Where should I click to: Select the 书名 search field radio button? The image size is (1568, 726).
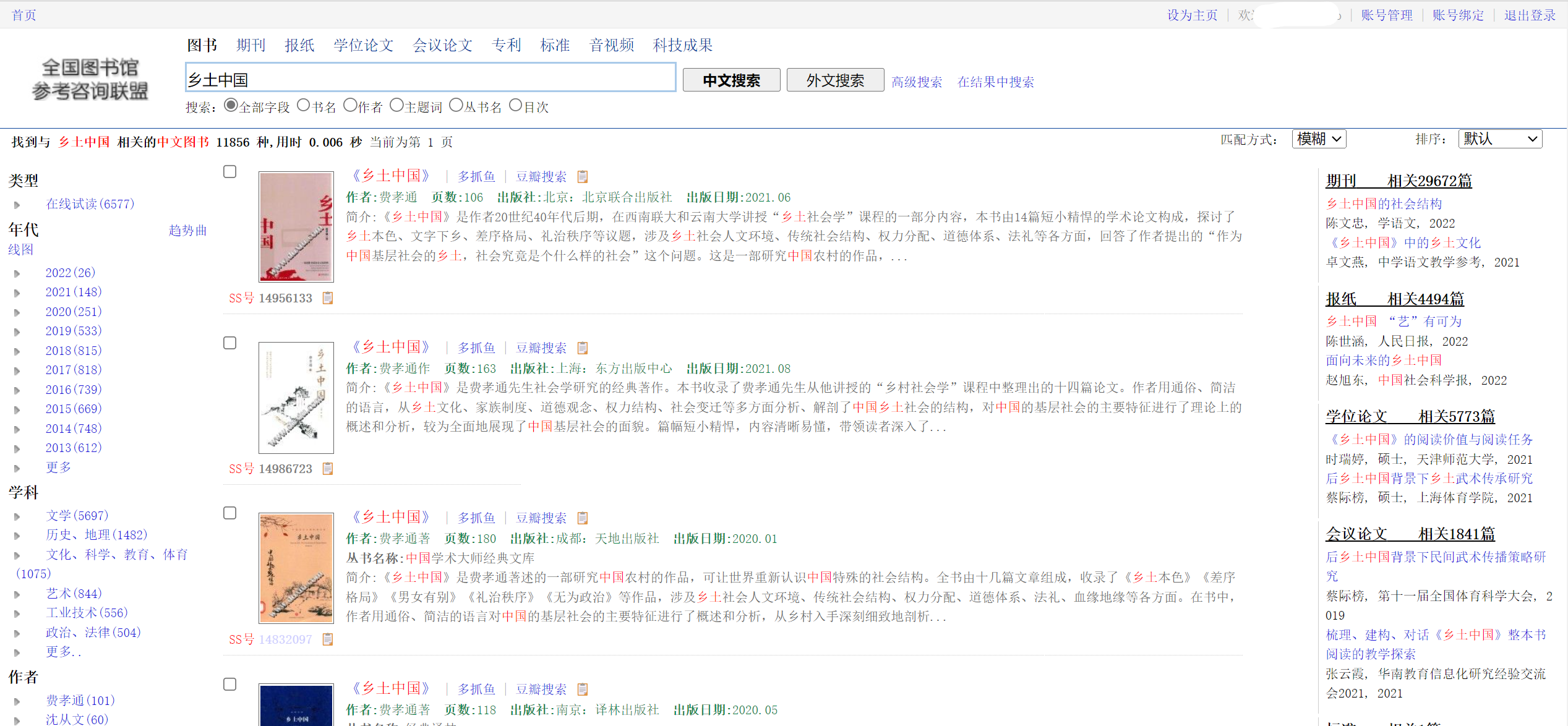(x=303, y=106)
